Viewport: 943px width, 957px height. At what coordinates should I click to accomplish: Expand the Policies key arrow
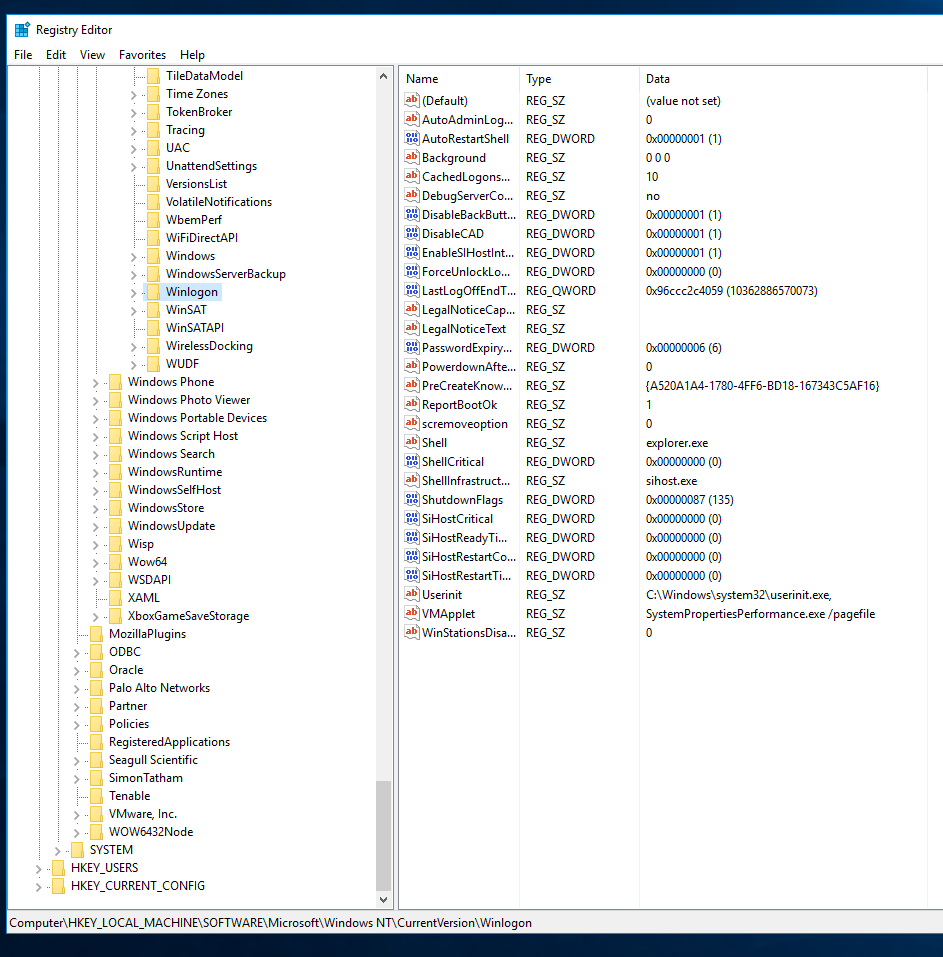pyautogui.click(x=77, y=724)
